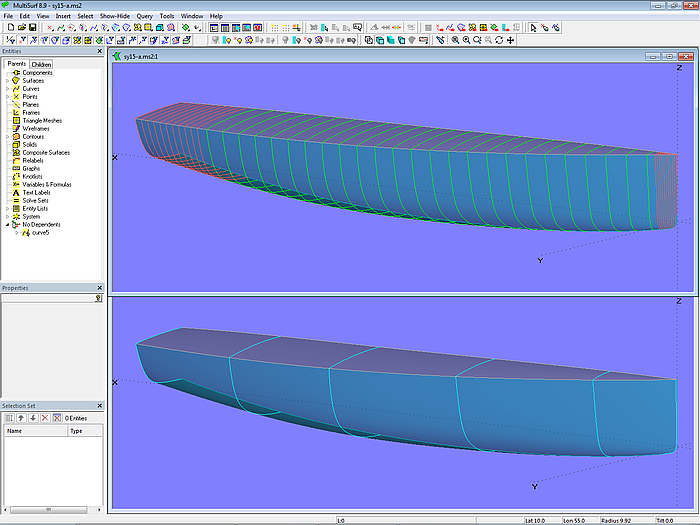The width and height of the screenshot is (700, 525).
Task: Close the Entities panel
Action: [x=99, y=51]
